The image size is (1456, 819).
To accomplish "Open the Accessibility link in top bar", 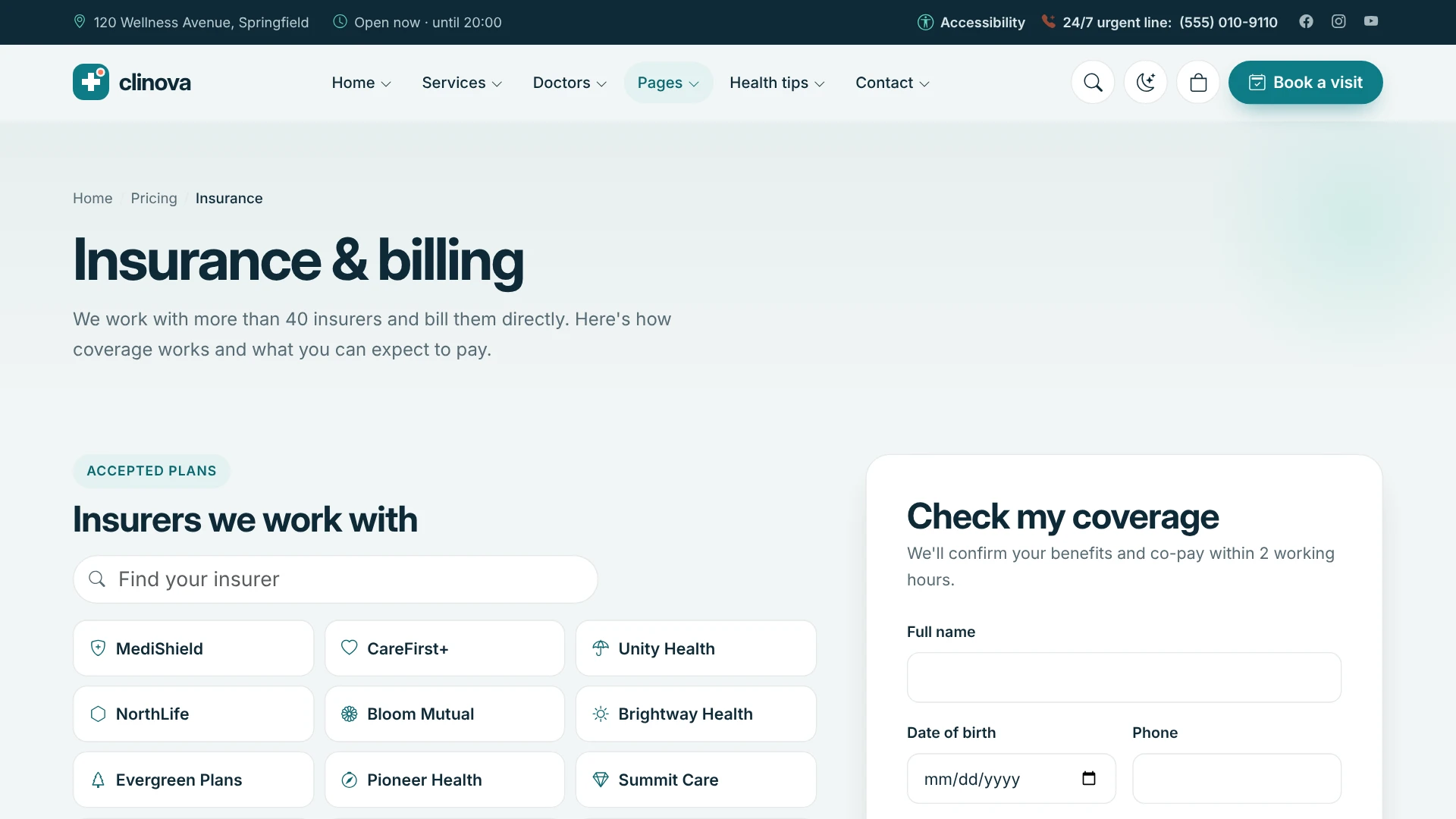I will point(971,22).
